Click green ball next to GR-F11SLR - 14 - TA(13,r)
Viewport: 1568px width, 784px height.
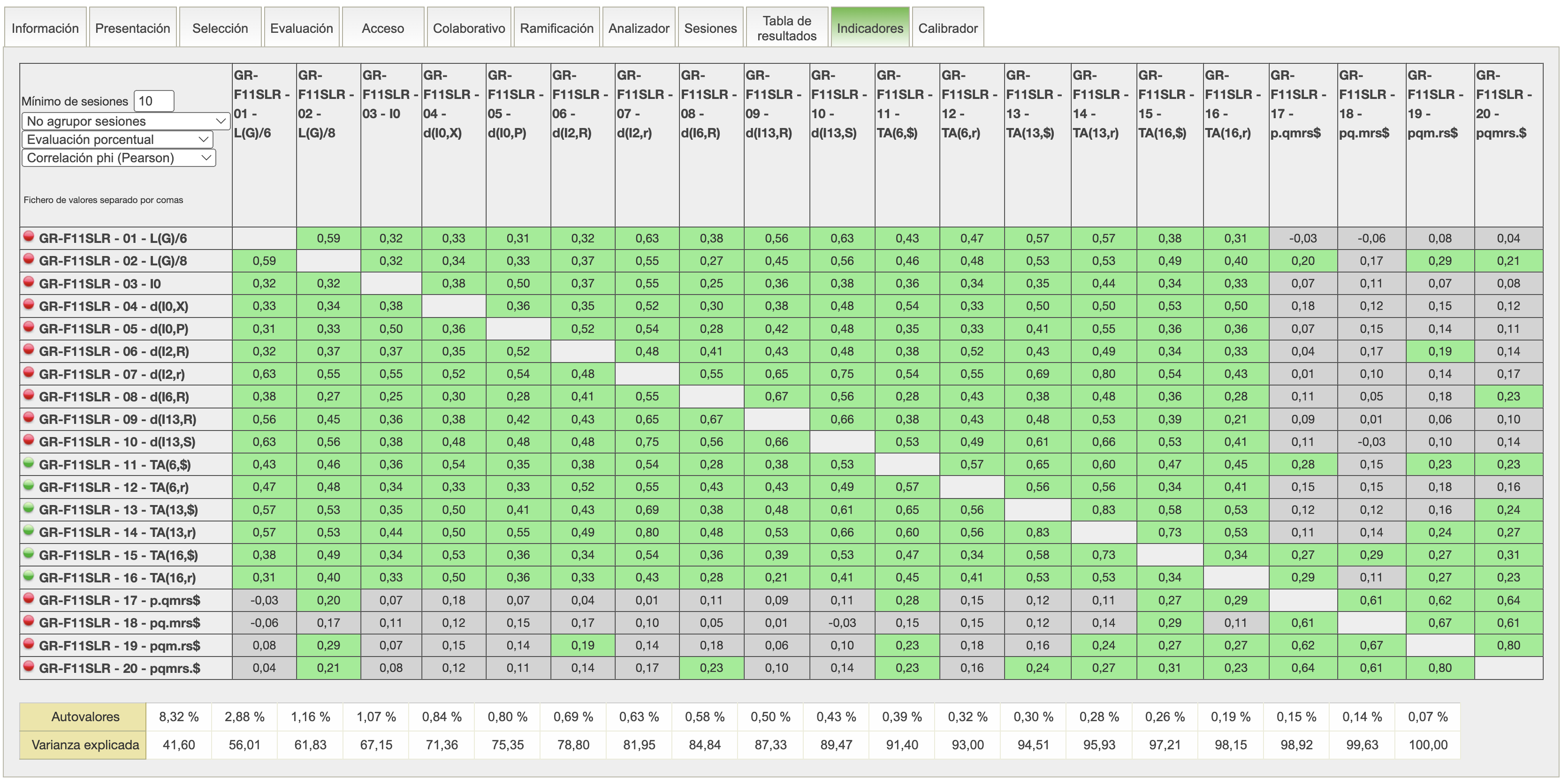point(28,530)
